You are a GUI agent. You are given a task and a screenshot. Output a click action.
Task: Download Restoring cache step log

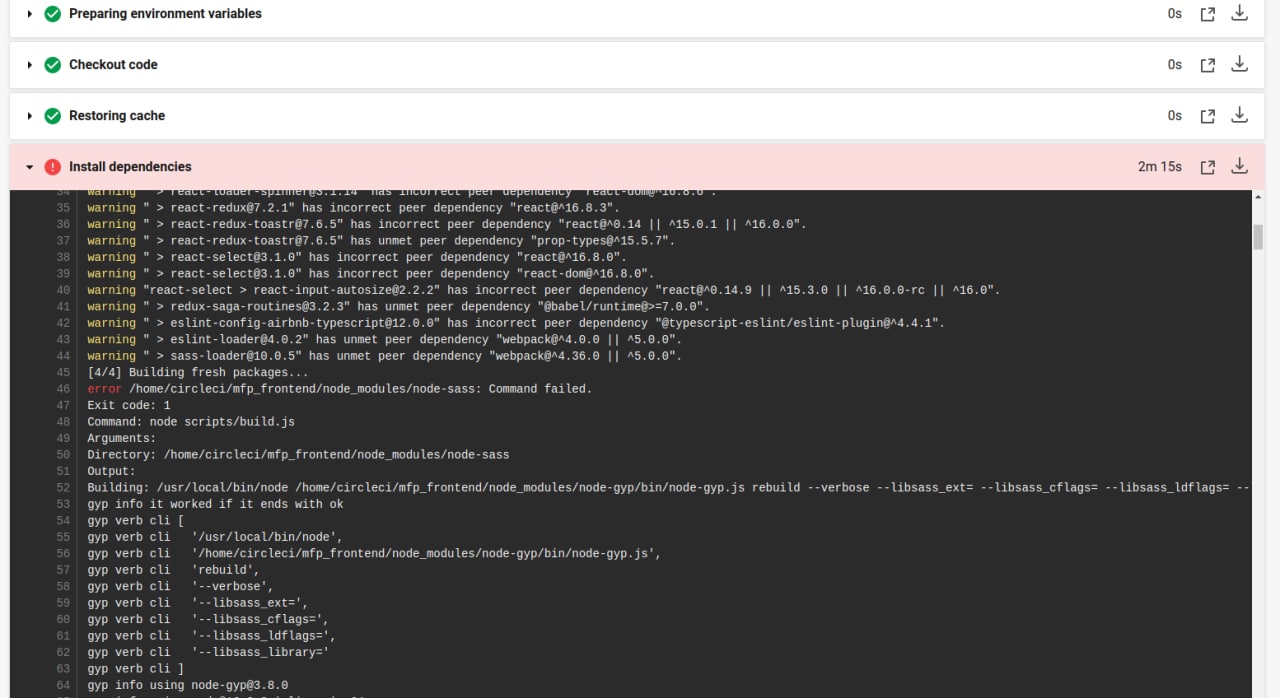pyautogui.click(x=1239, y=115)
